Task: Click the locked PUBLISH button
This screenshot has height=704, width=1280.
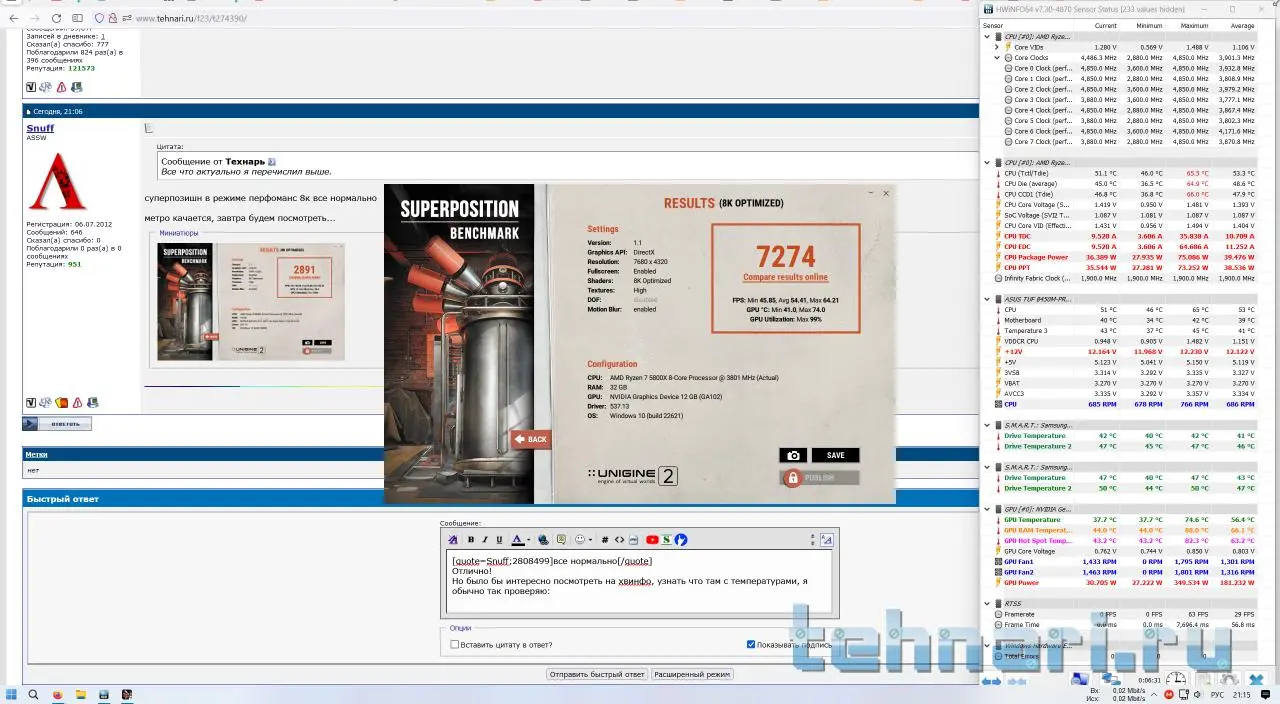Action: [x=819, y=478]
